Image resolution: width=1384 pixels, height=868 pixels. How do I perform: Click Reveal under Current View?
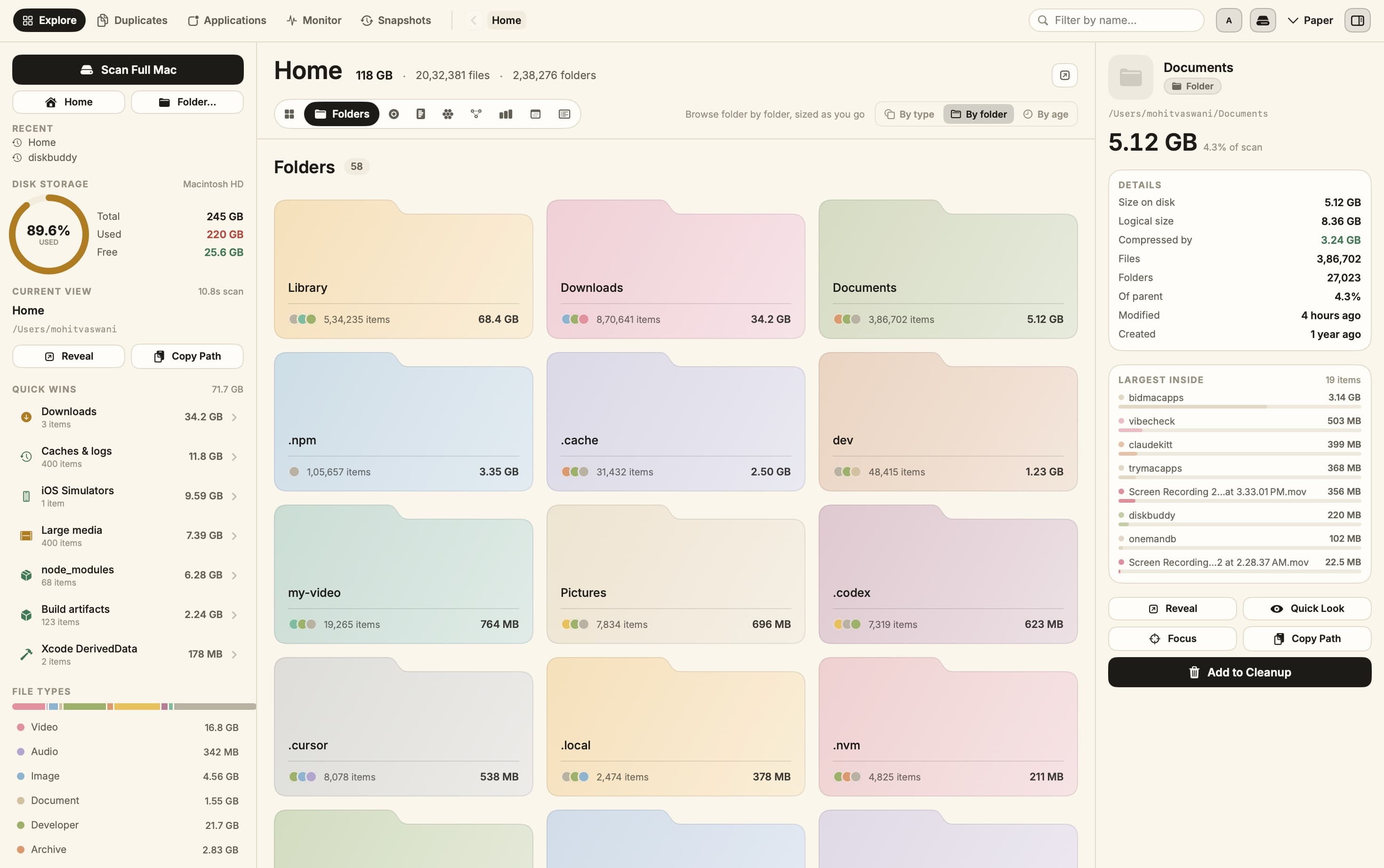(x=68, y=356)
